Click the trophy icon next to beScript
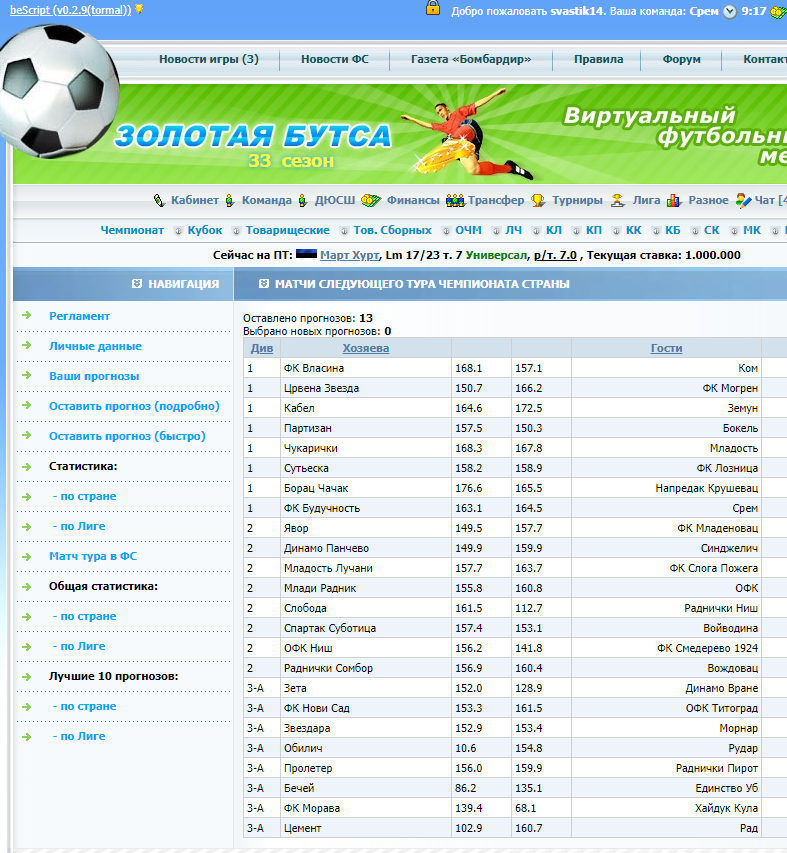The width and height of the screenshot is (787, 853). pyautogui.click(x=139, y=9)
